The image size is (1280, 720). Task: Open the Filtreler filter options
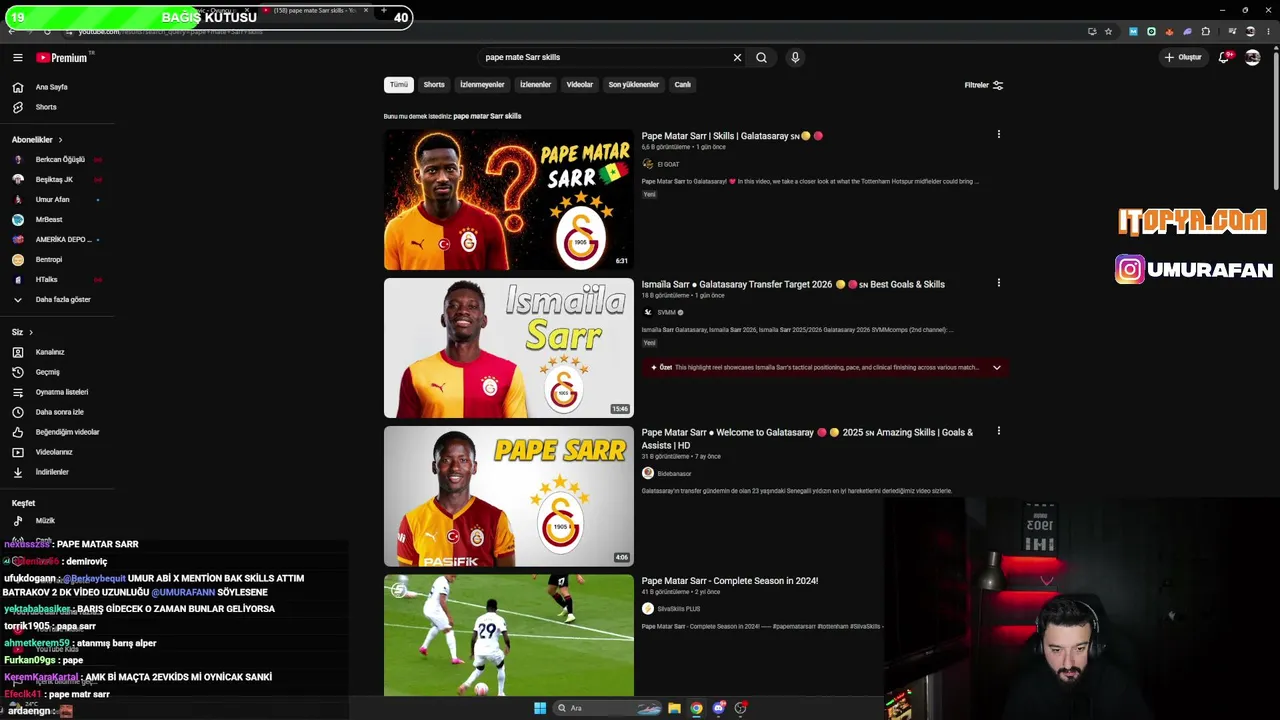point(984,85)
